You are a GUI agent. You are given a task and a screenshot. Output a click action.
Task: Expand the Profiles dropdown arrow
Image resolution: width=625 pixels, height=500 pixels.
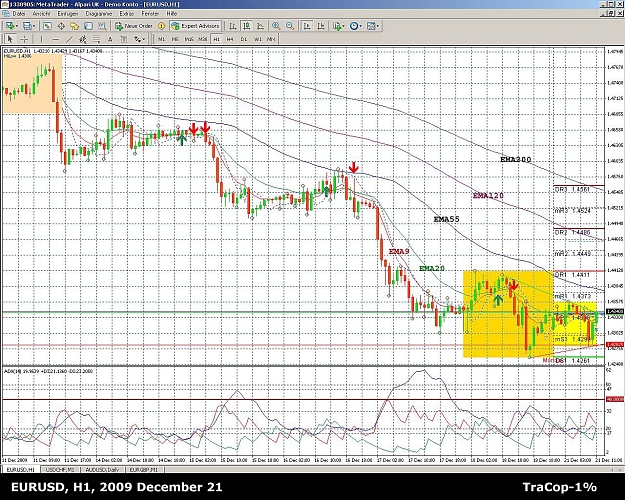[x=33, y=26]
